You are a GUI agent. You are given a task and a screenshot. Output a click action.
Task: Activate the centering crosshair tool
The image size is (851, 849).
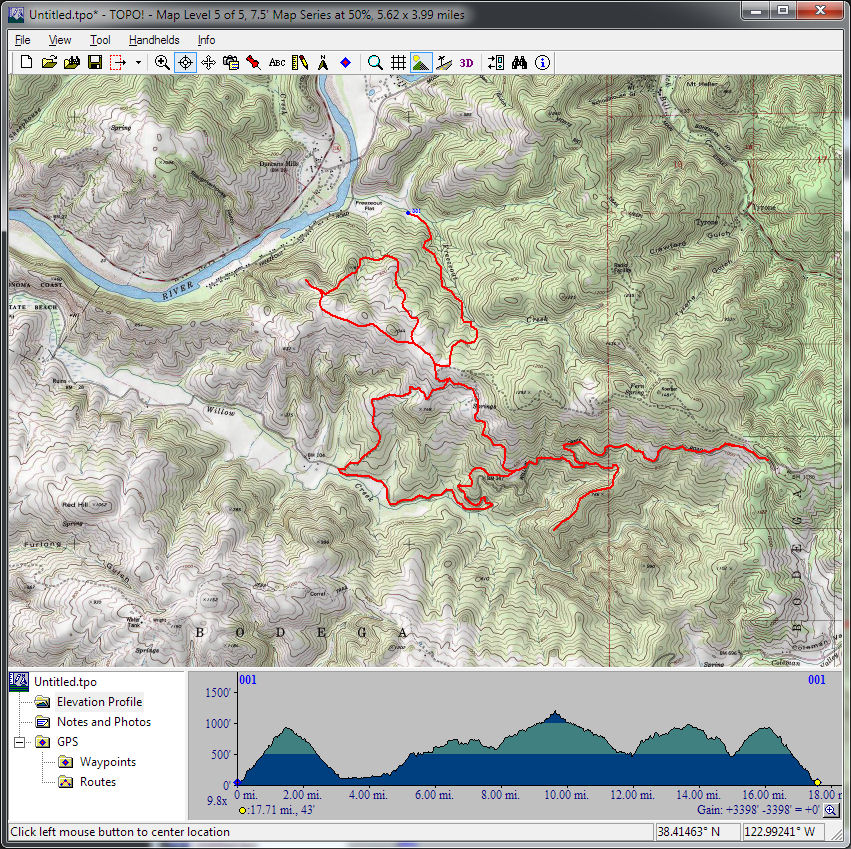pos(185,62)
